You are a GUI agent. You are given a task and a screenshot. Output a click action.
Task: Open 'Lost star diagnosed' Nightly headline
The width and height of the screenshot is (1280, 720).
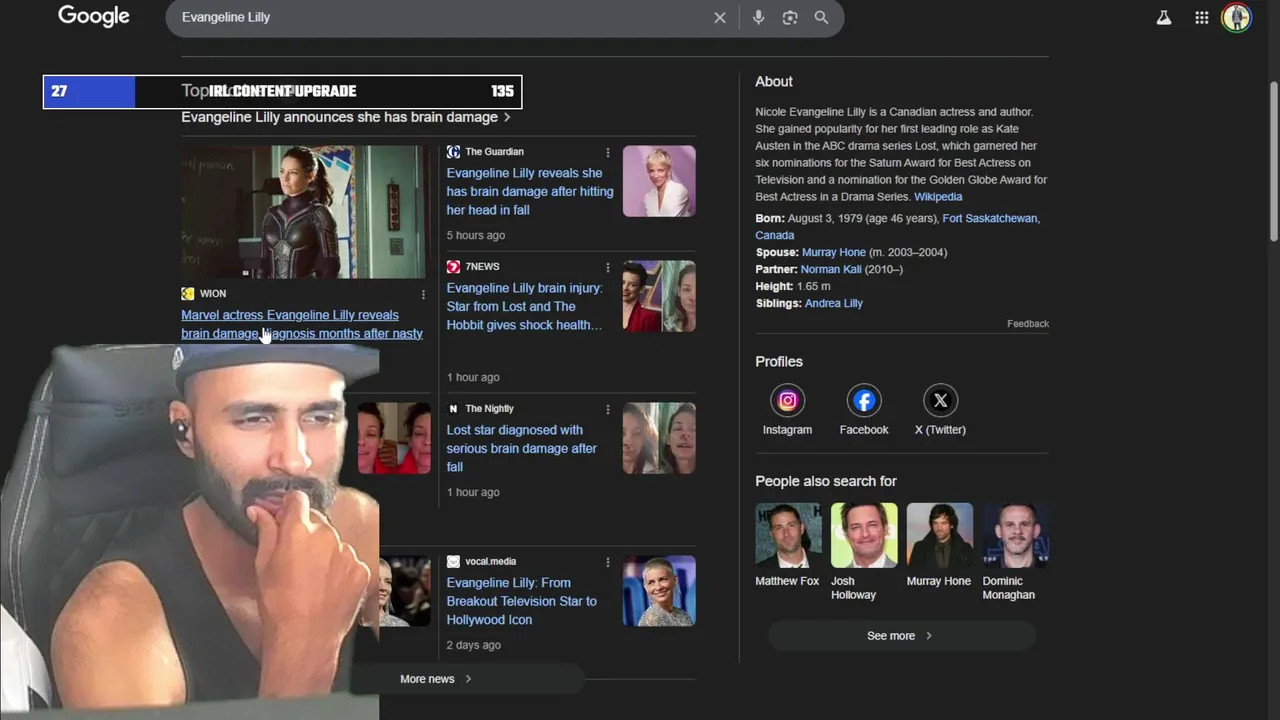521,448
